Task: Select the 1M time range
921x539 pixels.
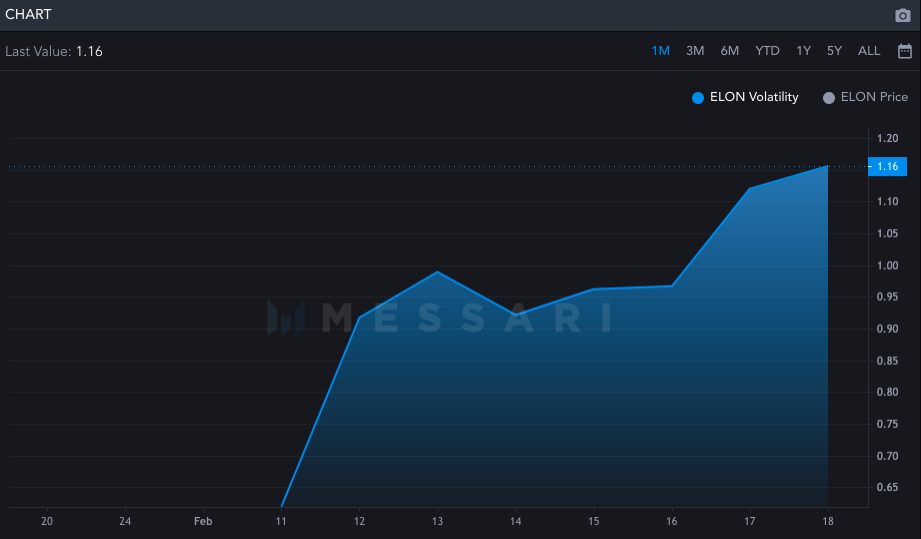Action: [x=660, y=51]
